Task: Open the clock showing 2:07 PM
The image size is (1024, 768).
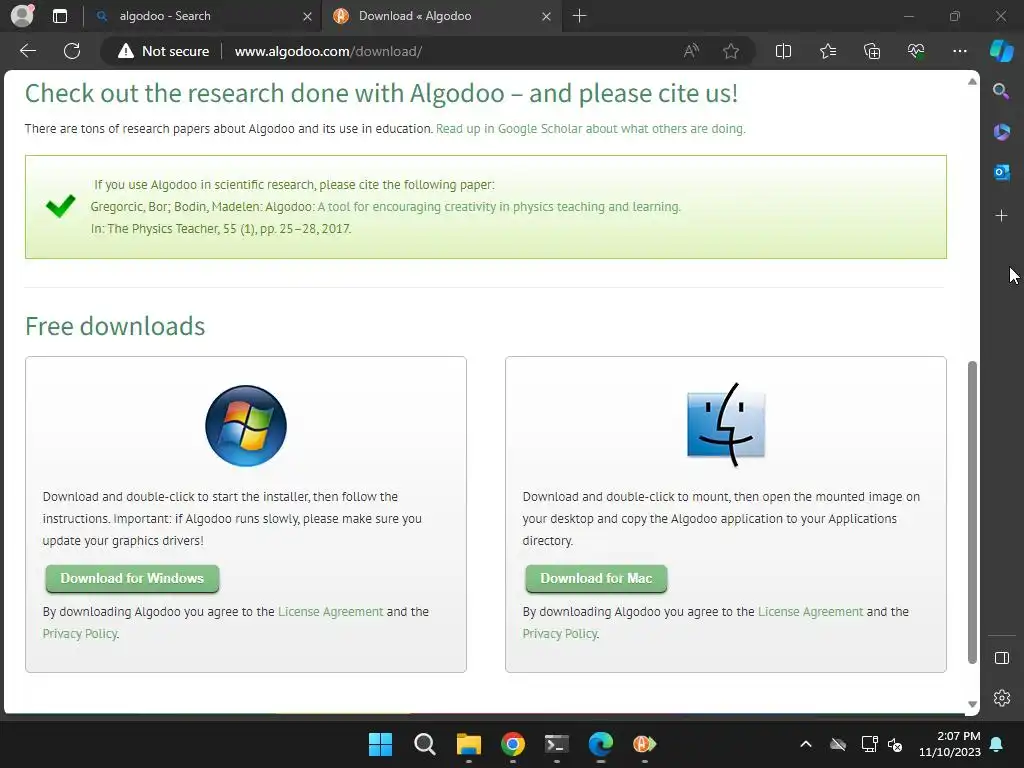Action: tap(950, 744)
